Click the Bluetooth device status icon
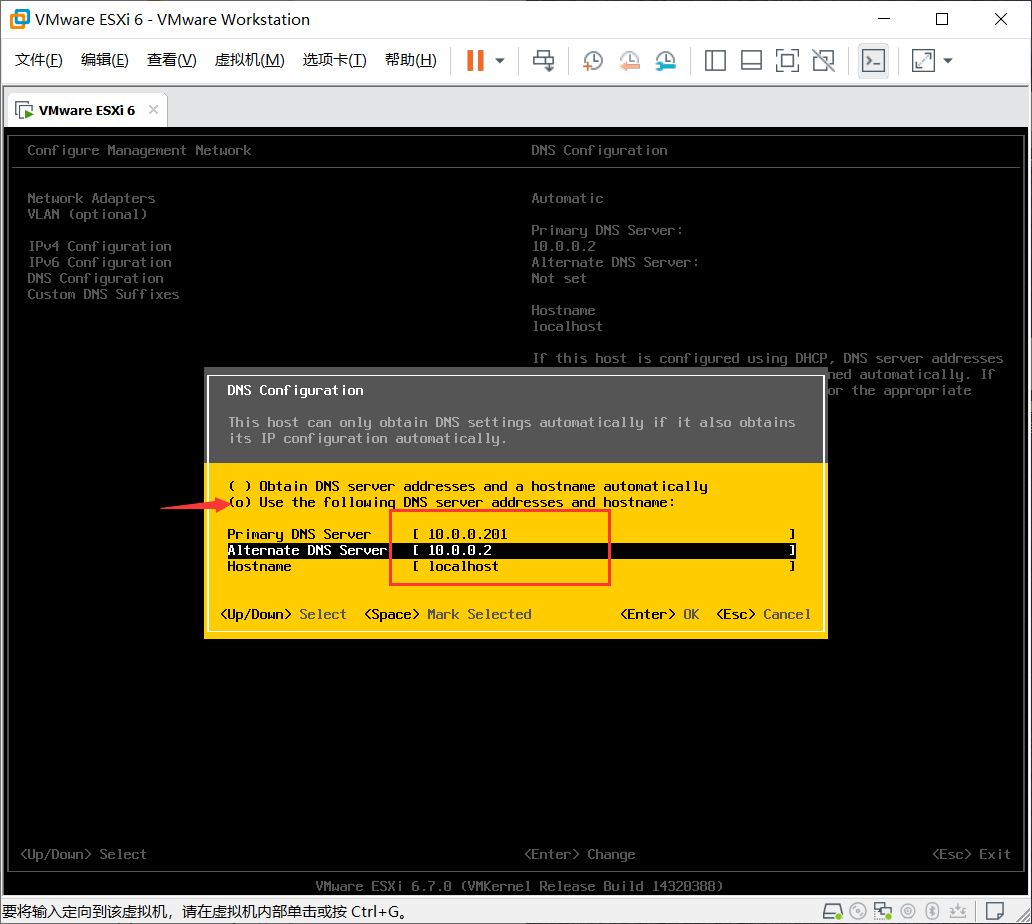The image size is (1032, 924). point(932,911)
